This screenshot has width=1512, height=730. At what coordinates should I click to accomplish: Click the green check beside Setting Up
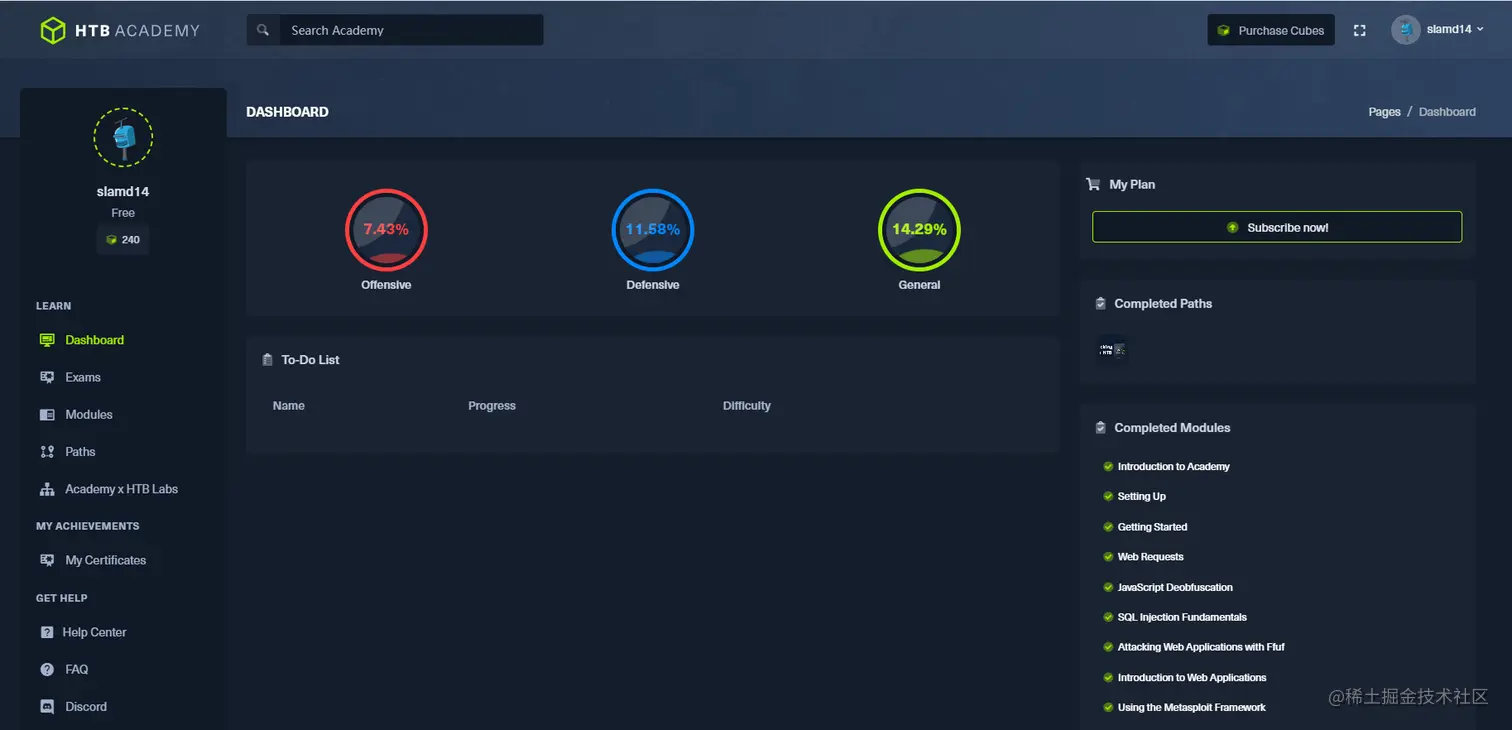point(1108,496)
